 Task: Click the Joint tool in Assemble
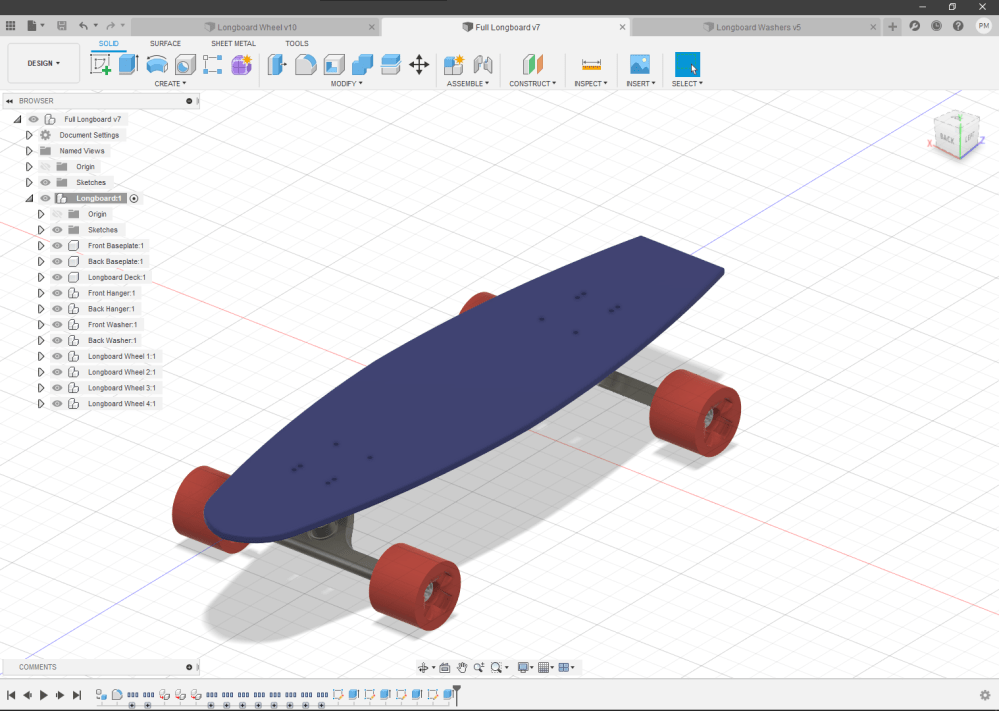pyautogui.click(x=483, y=65)
